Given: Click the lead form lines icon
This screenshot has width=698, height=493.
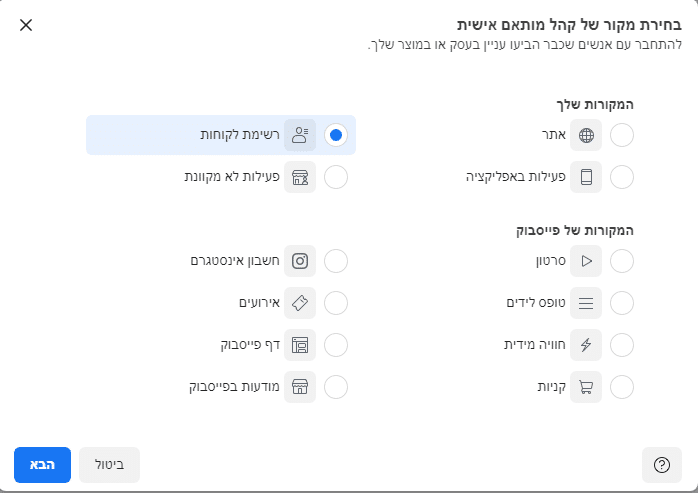Looking at the screenshot, I should (x=586, y=303).
